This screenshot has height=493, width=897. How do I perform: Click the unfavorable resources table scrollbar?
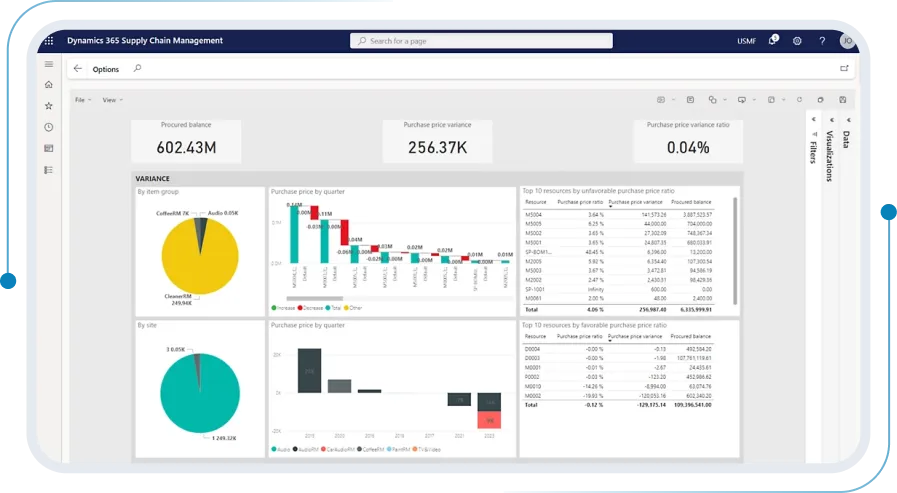coord(735,251)
